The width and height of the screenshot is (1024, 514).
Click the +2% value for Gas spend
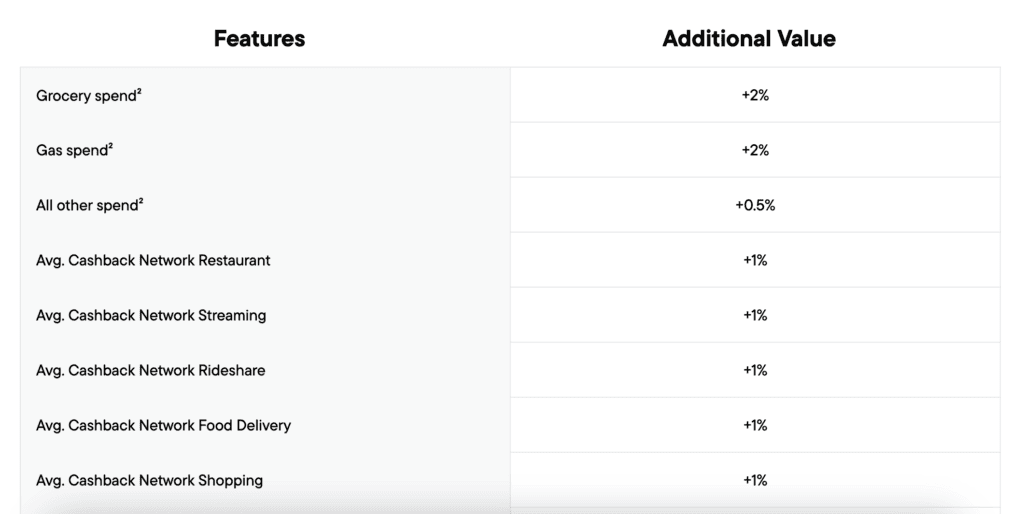click(x=755, y=151)
